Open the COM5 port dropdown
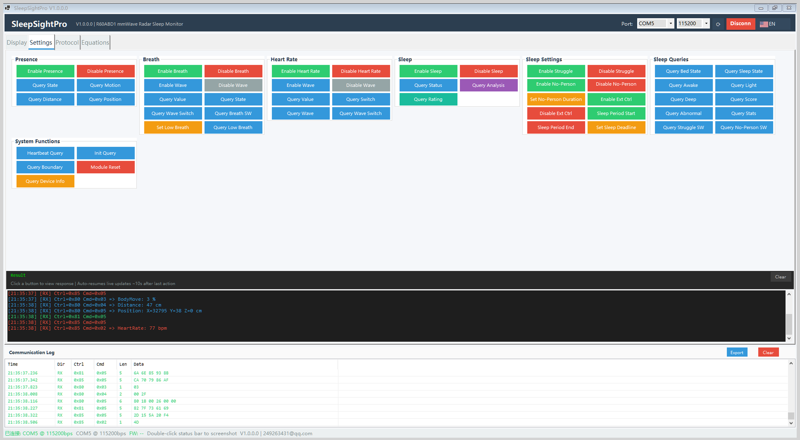 655,23
